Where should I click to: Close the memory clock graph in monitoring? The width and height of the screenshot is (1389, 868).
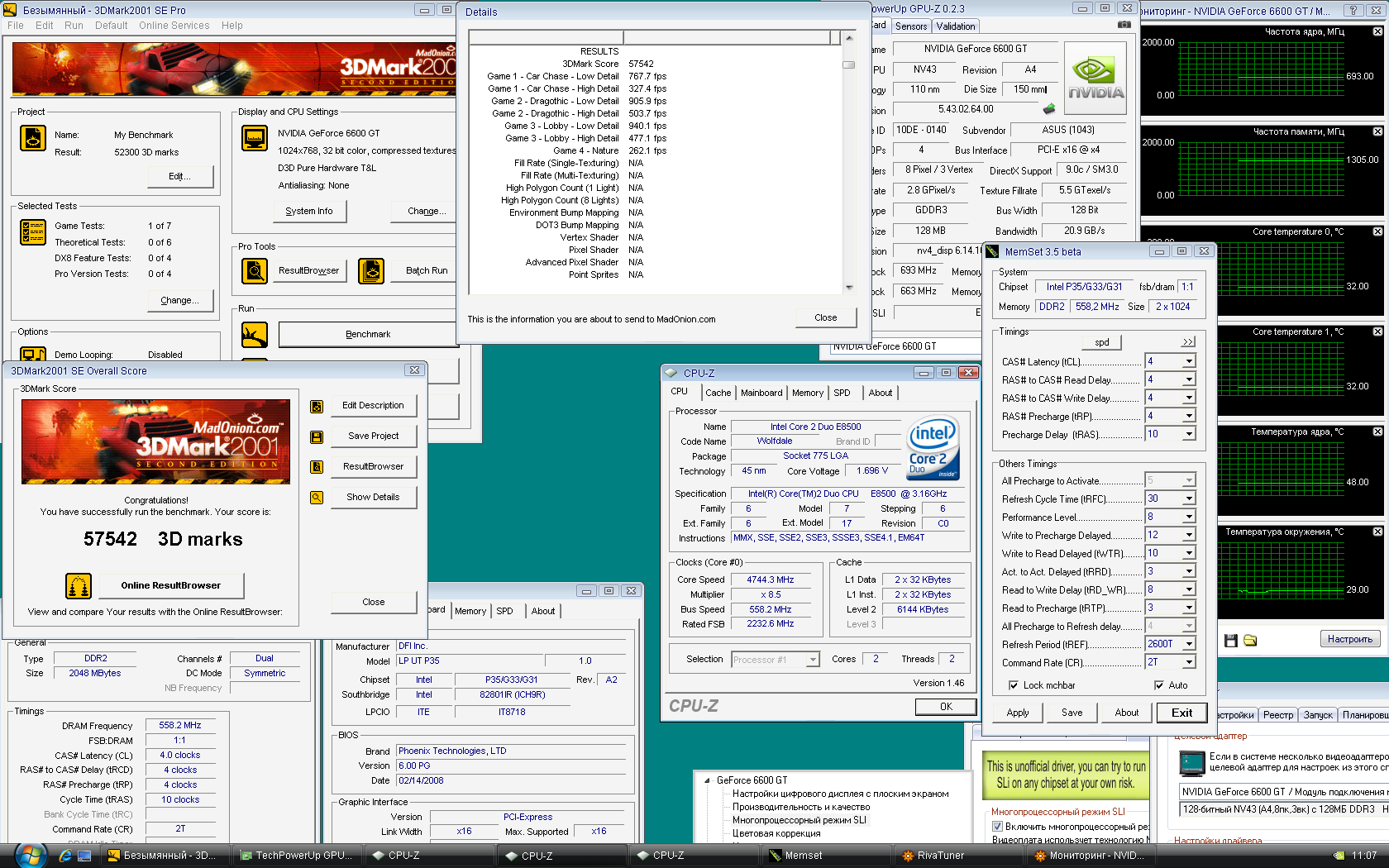pyautogui.click(x=1377, y=131)
